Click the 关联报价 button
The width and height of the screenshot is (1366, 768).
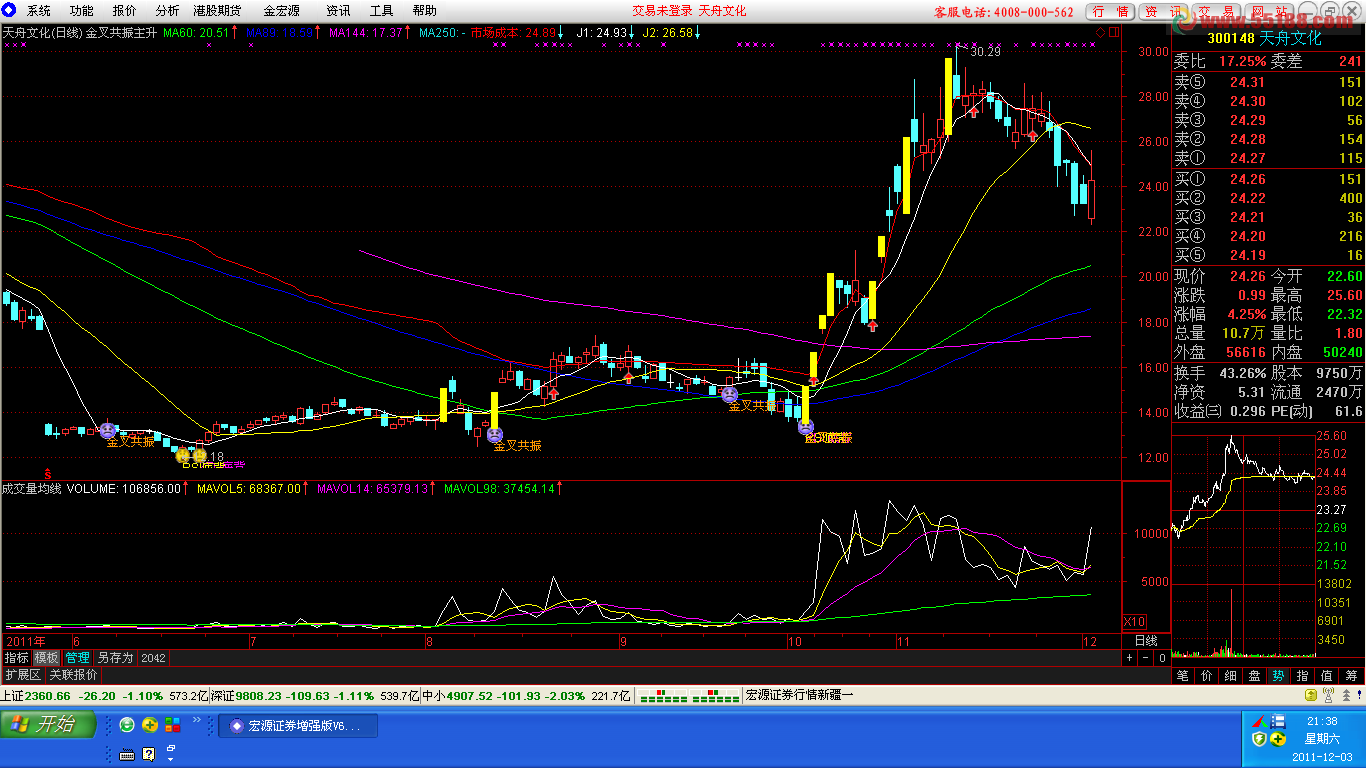(74, 675)
